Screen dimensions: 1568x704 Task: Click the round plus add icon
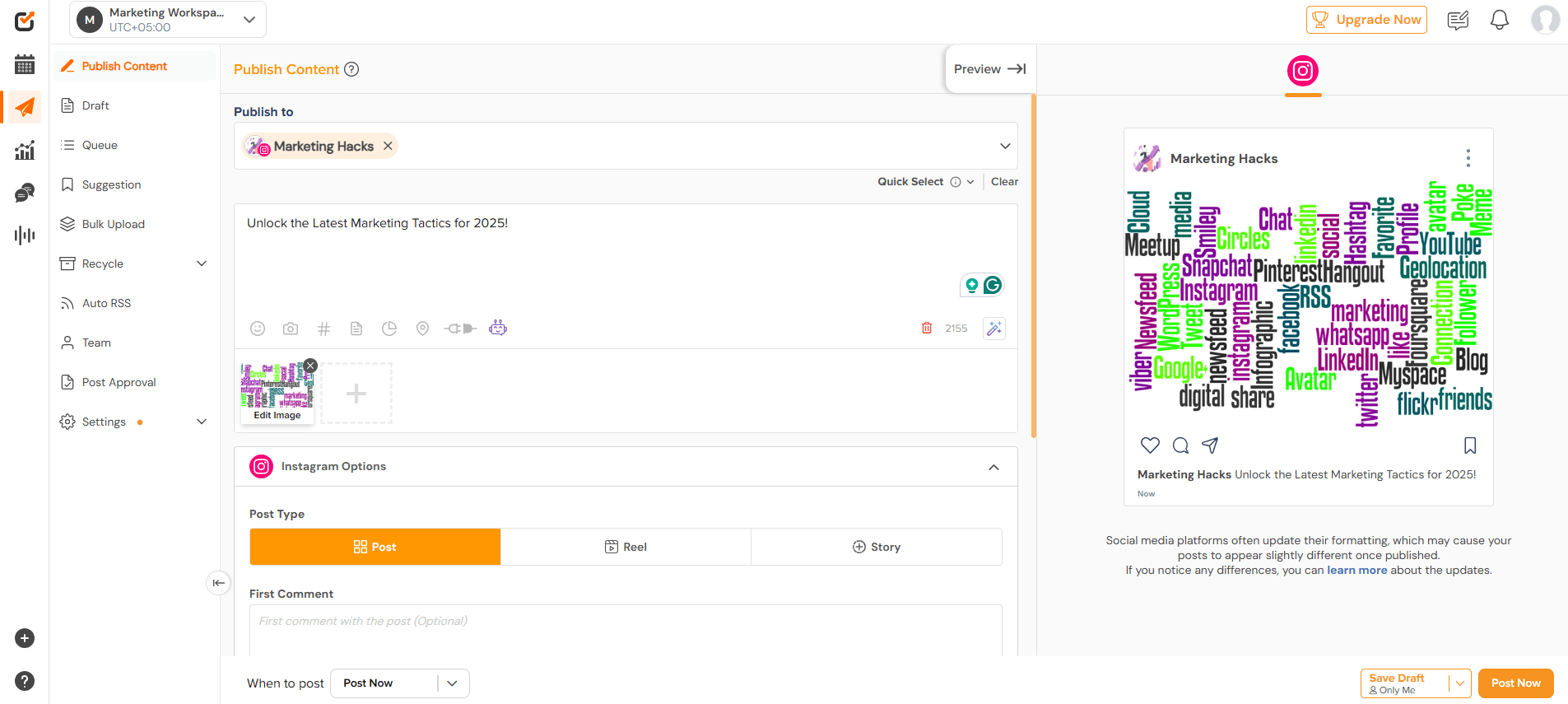25,638
